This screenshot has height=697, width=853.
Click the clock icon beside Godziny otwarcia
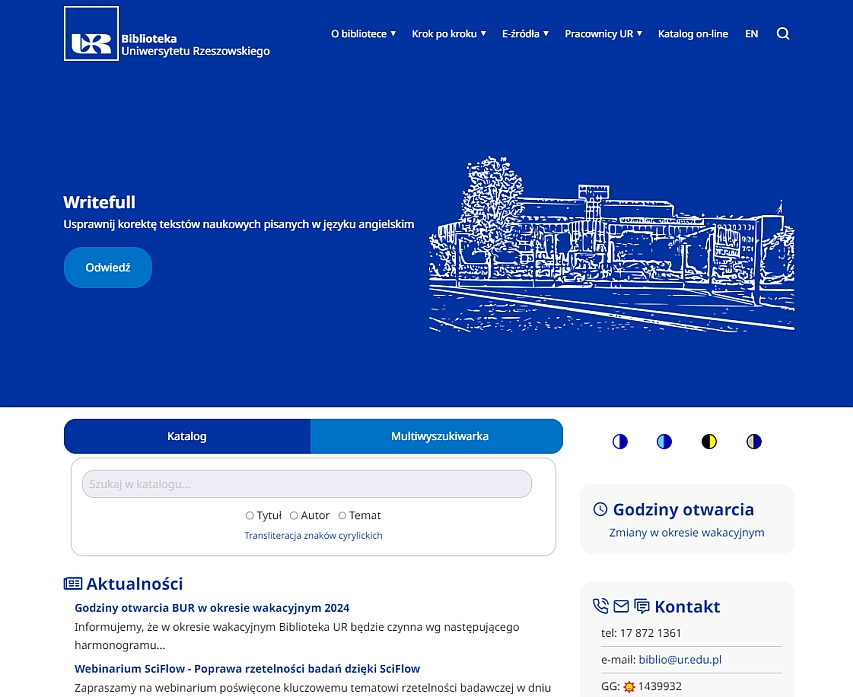pyautogui.click(x=600, y=509)
